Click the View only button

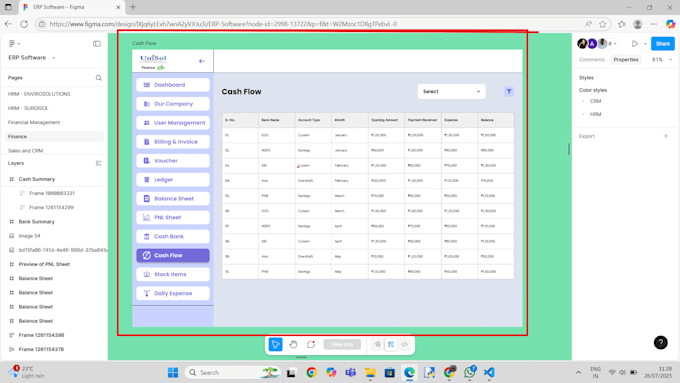342,344
